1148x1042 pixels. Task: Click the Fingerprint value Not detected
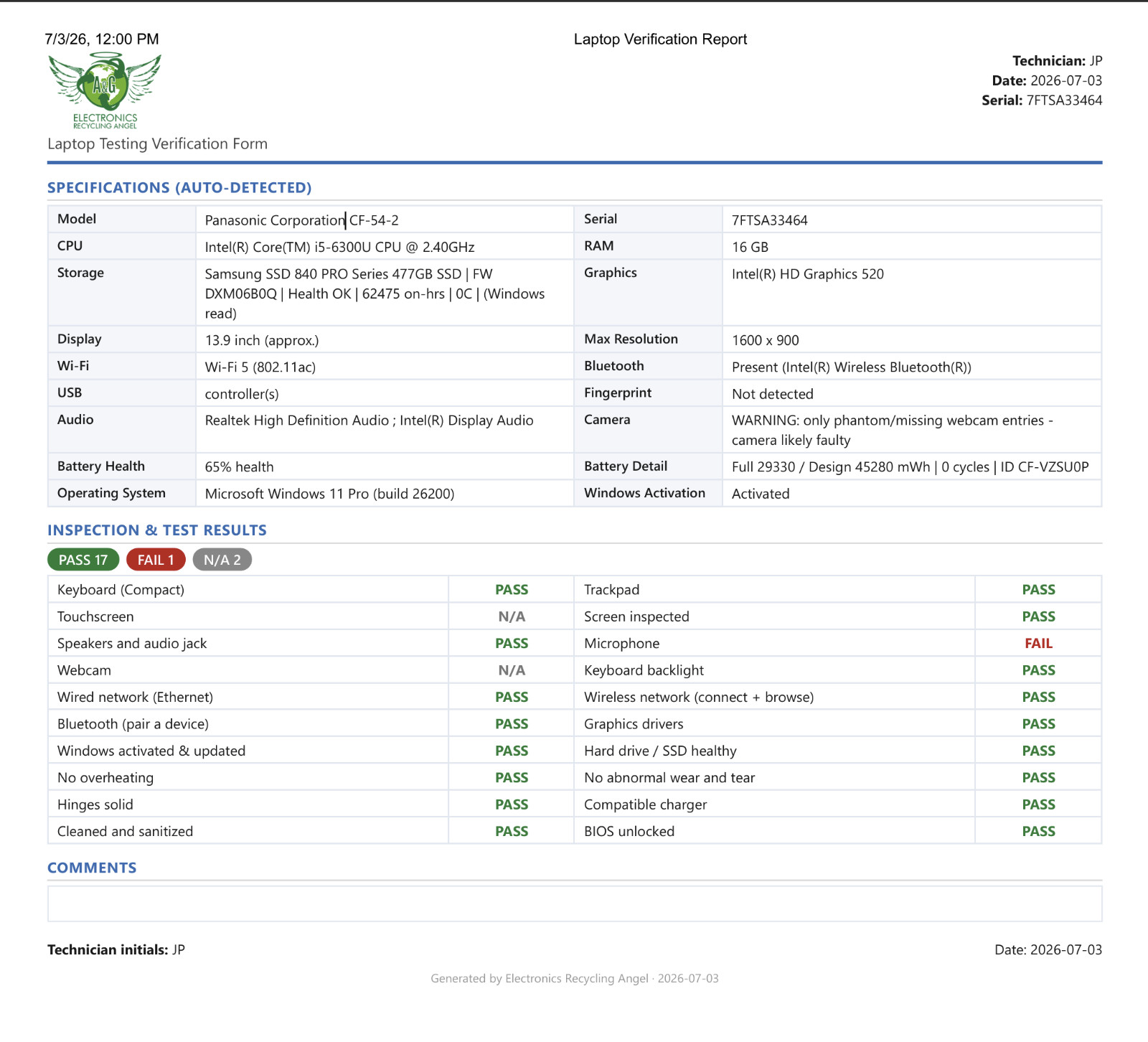pyautogui.click(x=773, y=394)
